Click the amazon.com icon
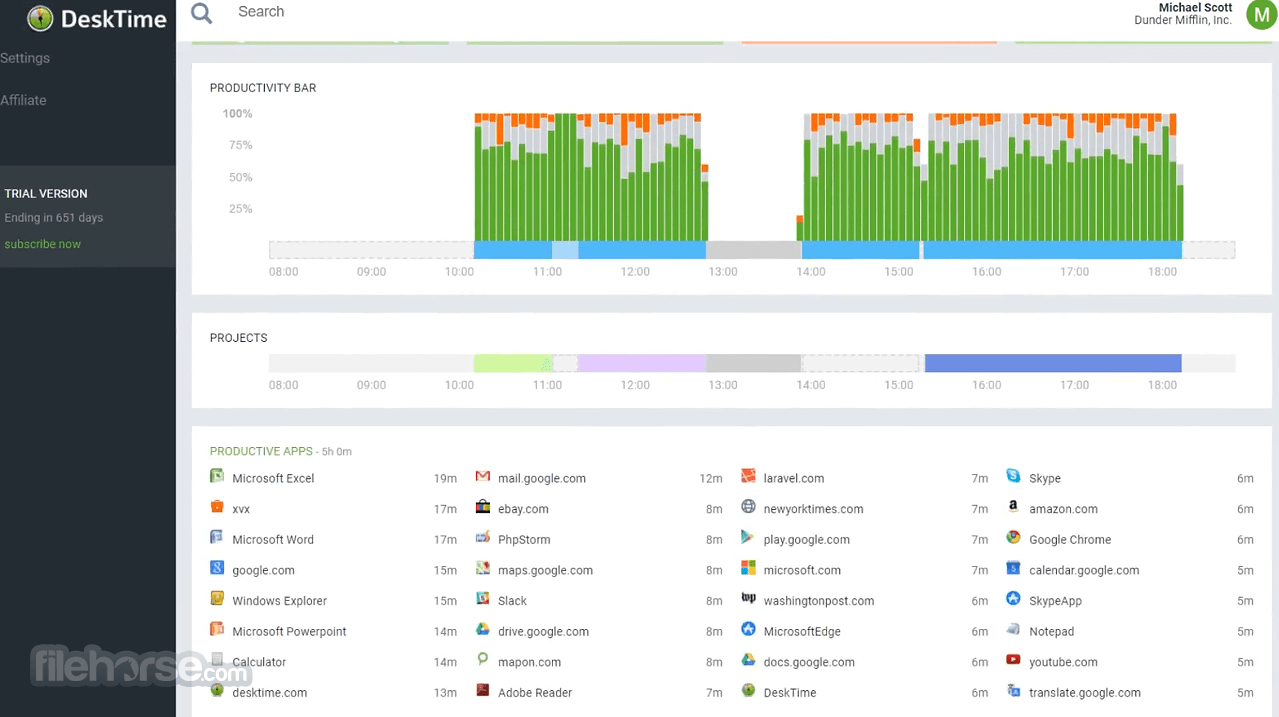Screen dimensions: 1279x717 tap(1013, 507)
